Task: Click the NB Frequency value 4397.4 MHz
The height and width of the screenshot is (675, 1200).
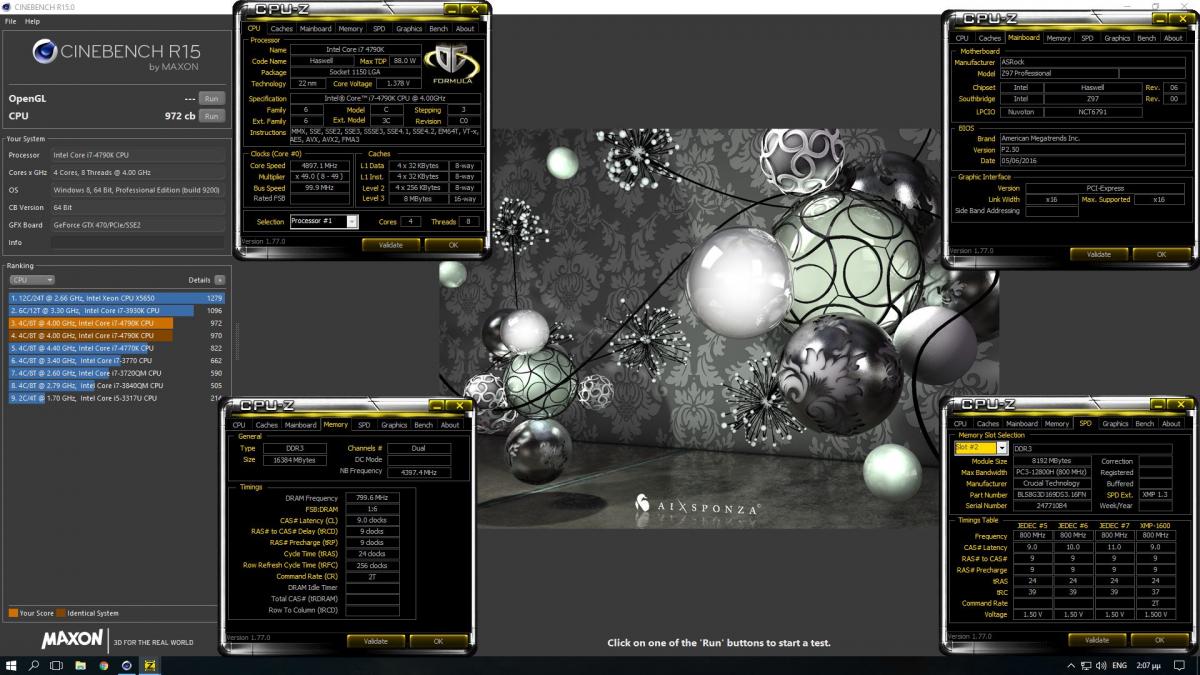Action: tap(418, 471)
